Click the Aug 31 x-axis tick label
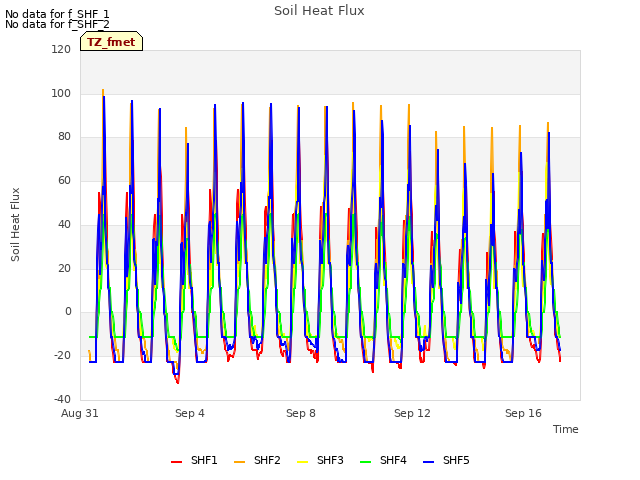640x480 pixels. click(x=80, y=413)
